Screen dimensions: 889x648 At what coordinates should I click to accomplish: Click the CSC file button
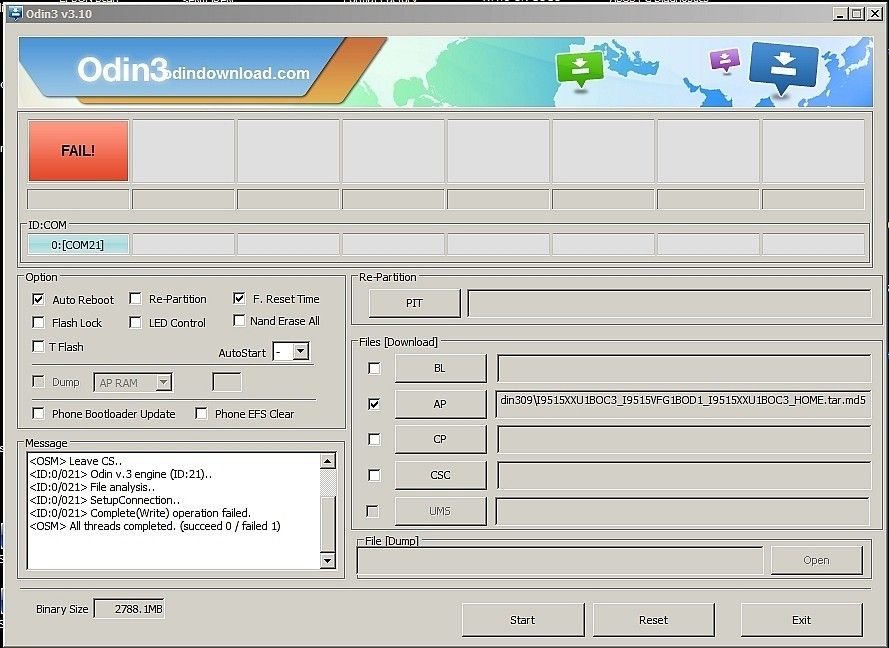(x=441, y=475)
